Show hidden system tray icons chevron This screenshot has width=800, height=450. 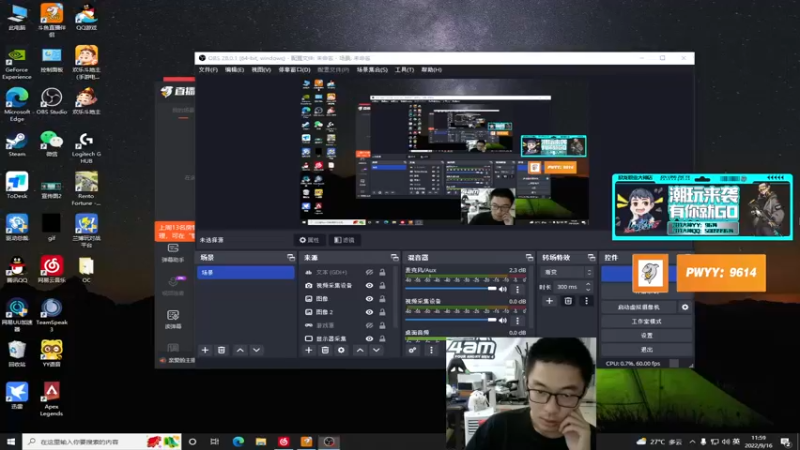coord(692,442)
